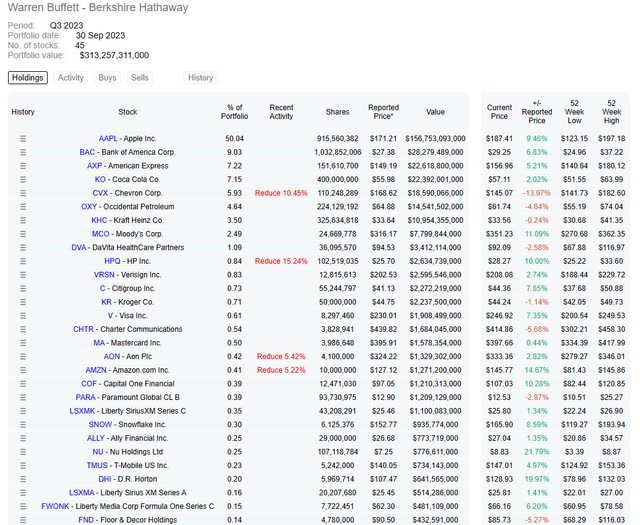Go to the History tab
Viewport: 640px width, 525px height.
(200, 77)
